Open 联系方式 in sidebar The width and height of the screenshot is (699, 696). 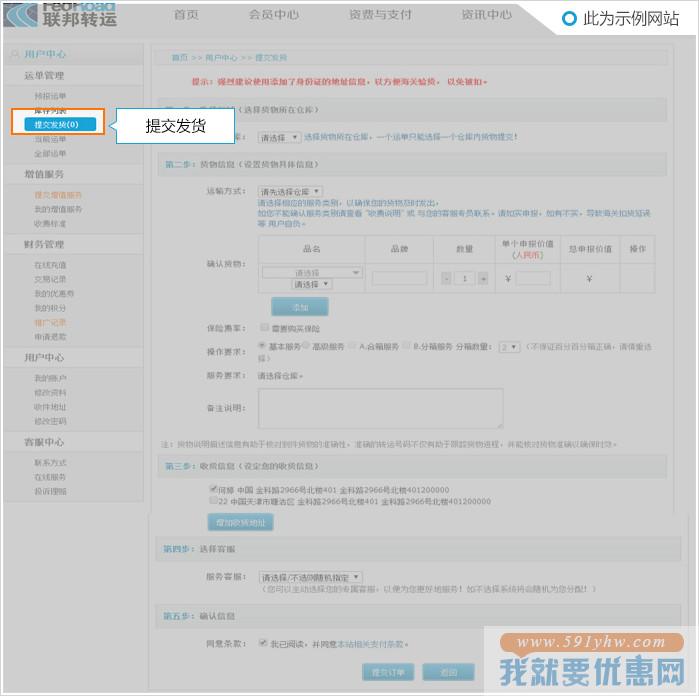click(x=50, y=463)
